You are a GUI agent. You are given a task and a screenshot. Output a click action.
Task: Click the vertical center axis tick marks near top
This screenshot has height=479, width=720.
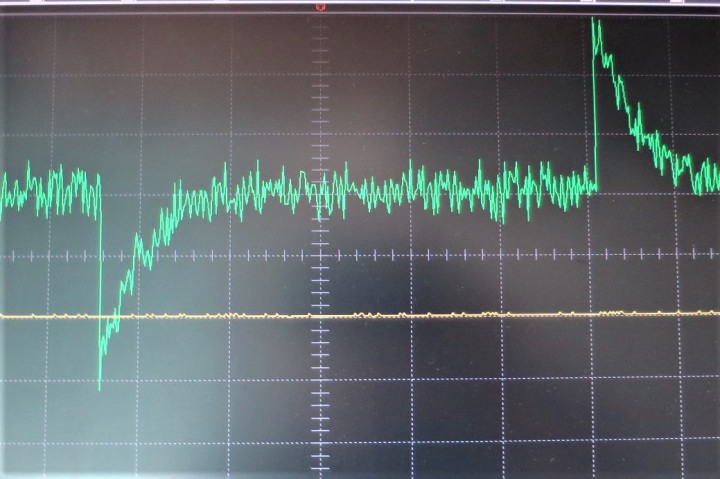(x=320, y=60)
